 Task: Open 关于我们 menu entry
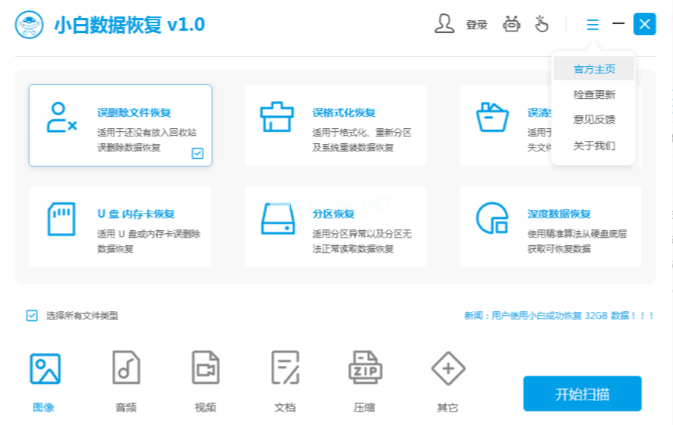[594, 146]
